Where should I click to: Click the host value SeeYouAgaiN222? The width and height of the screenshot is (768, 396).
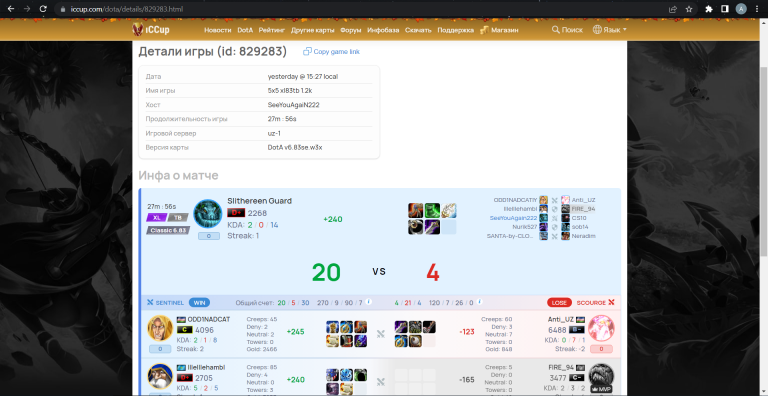tap(294, 105)
